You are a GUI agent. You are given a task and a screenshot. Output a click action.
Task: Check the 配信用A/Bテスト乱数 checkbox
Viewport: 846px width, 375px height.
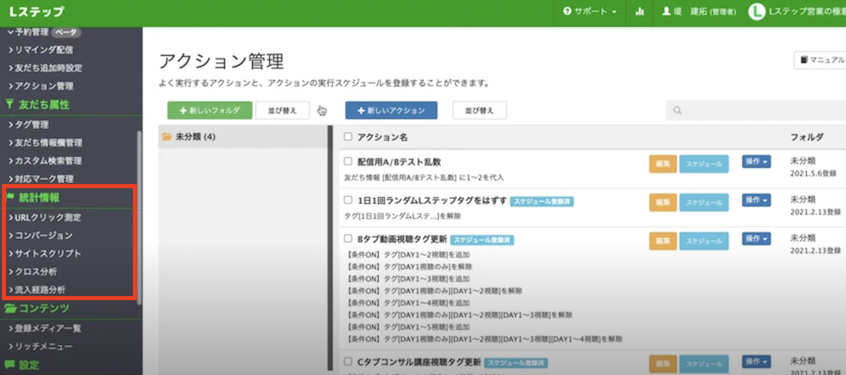point(348,161)
